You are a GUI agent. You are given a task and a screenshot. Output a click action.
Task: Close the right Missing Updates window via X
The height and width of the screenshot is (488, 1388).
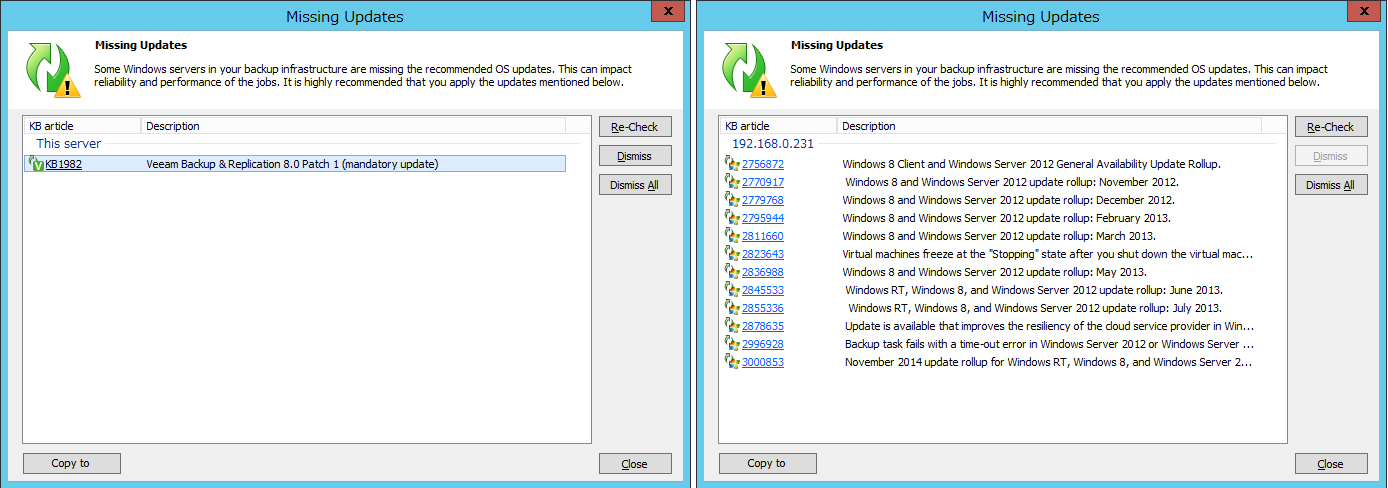pyautogui.click(x=1364, y=11)
